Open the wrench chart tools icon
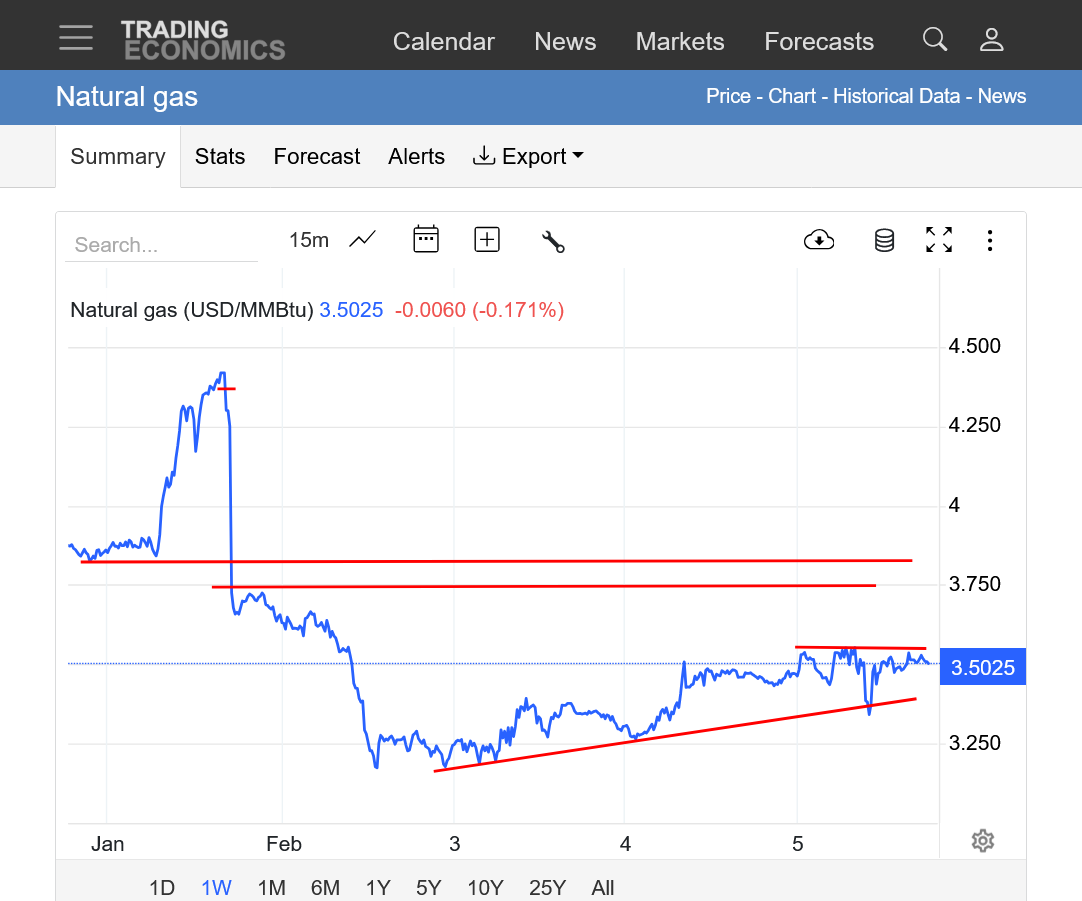Viewport: 1082px width, 901px height. click(553, 241)
